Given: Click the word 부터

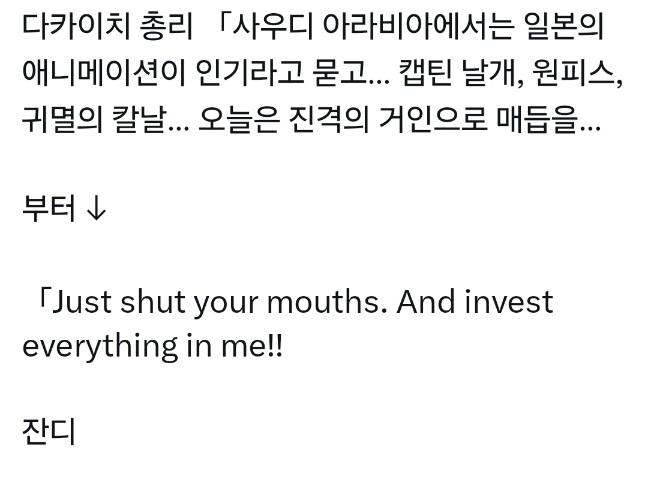Looking at the screenshot, I should [49, 209].
